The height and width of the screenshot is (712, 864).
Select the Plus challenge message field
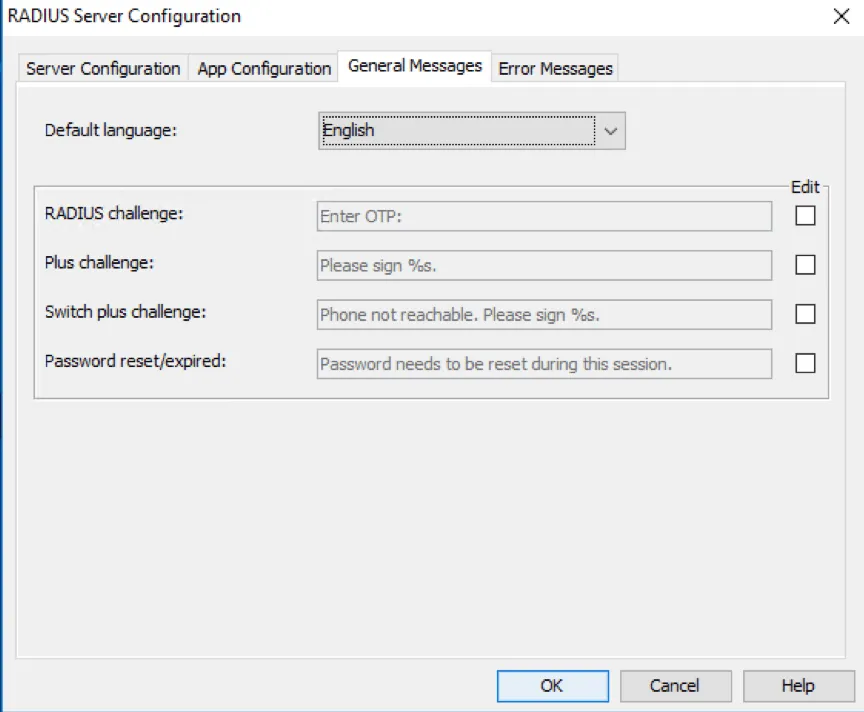click(x=544, y=265)
